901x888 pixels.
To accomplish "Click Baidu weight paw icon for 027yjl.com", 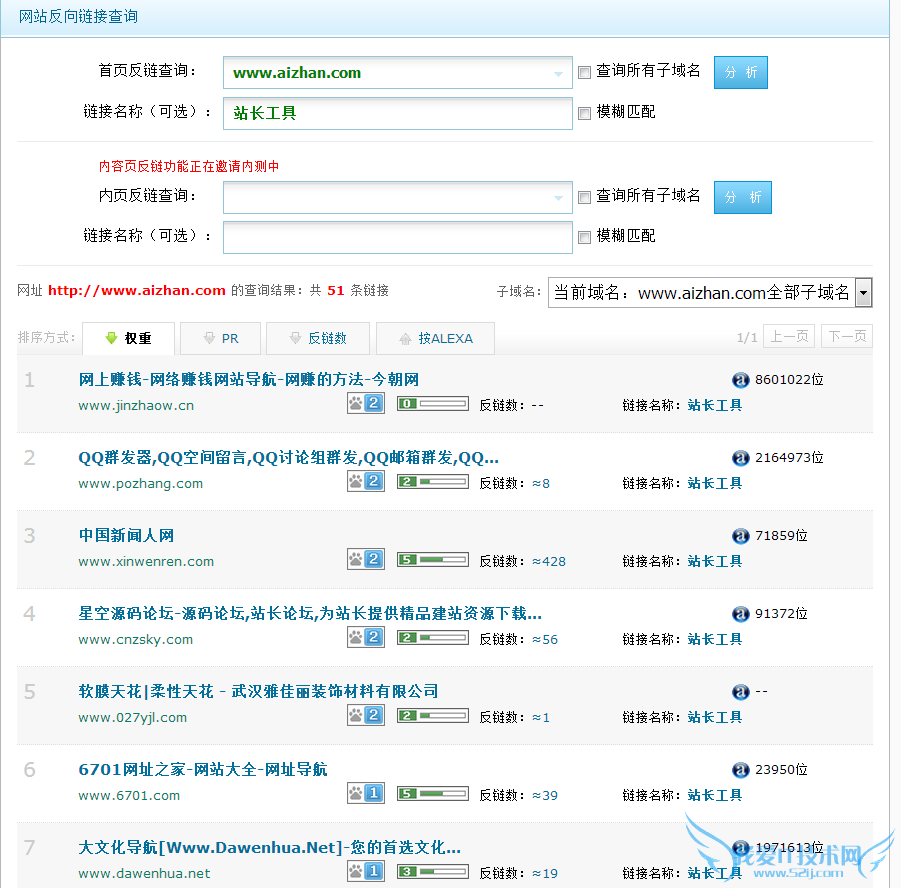I will pyautogui.click(x=365, y=716).
